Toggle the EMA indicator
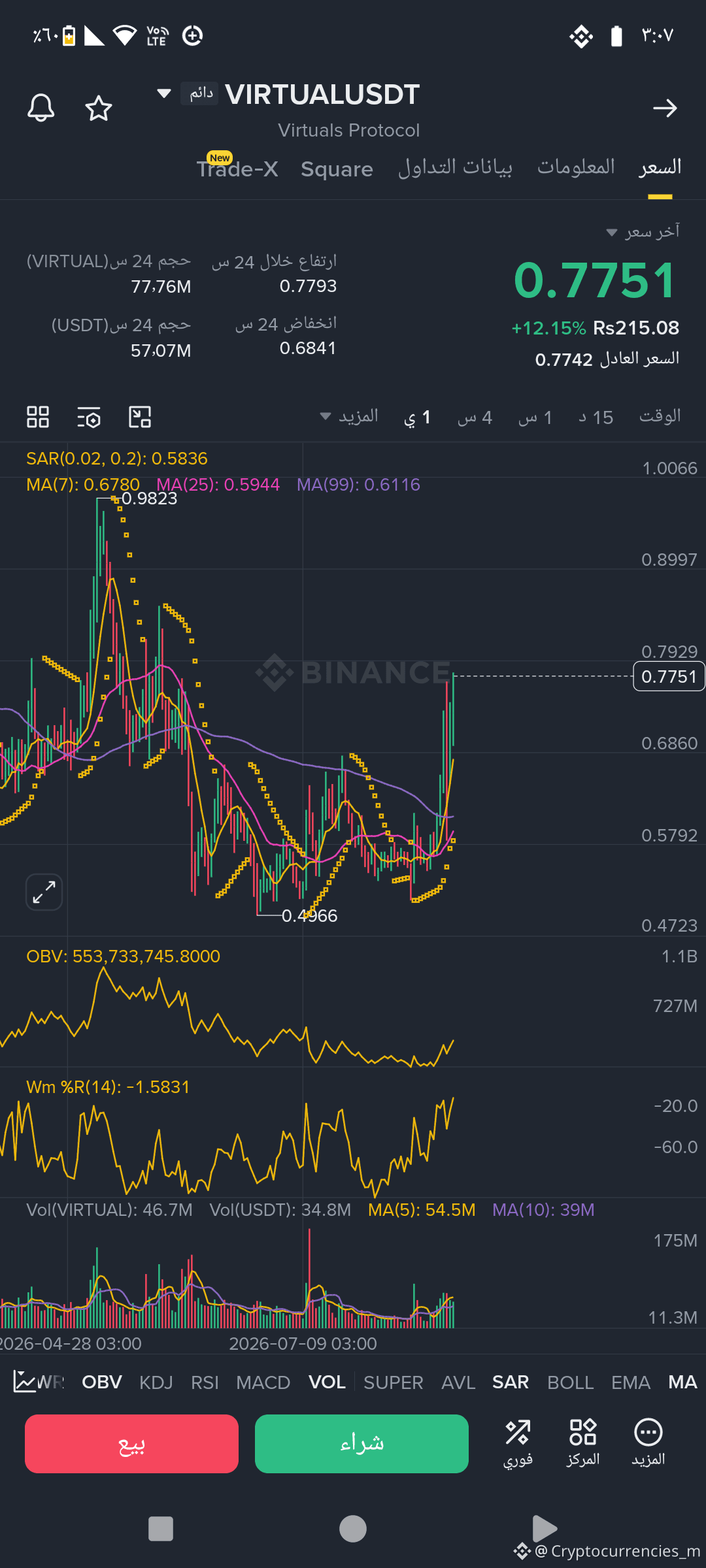Viewport: 706px width, 1568px height. (631, 1382)
